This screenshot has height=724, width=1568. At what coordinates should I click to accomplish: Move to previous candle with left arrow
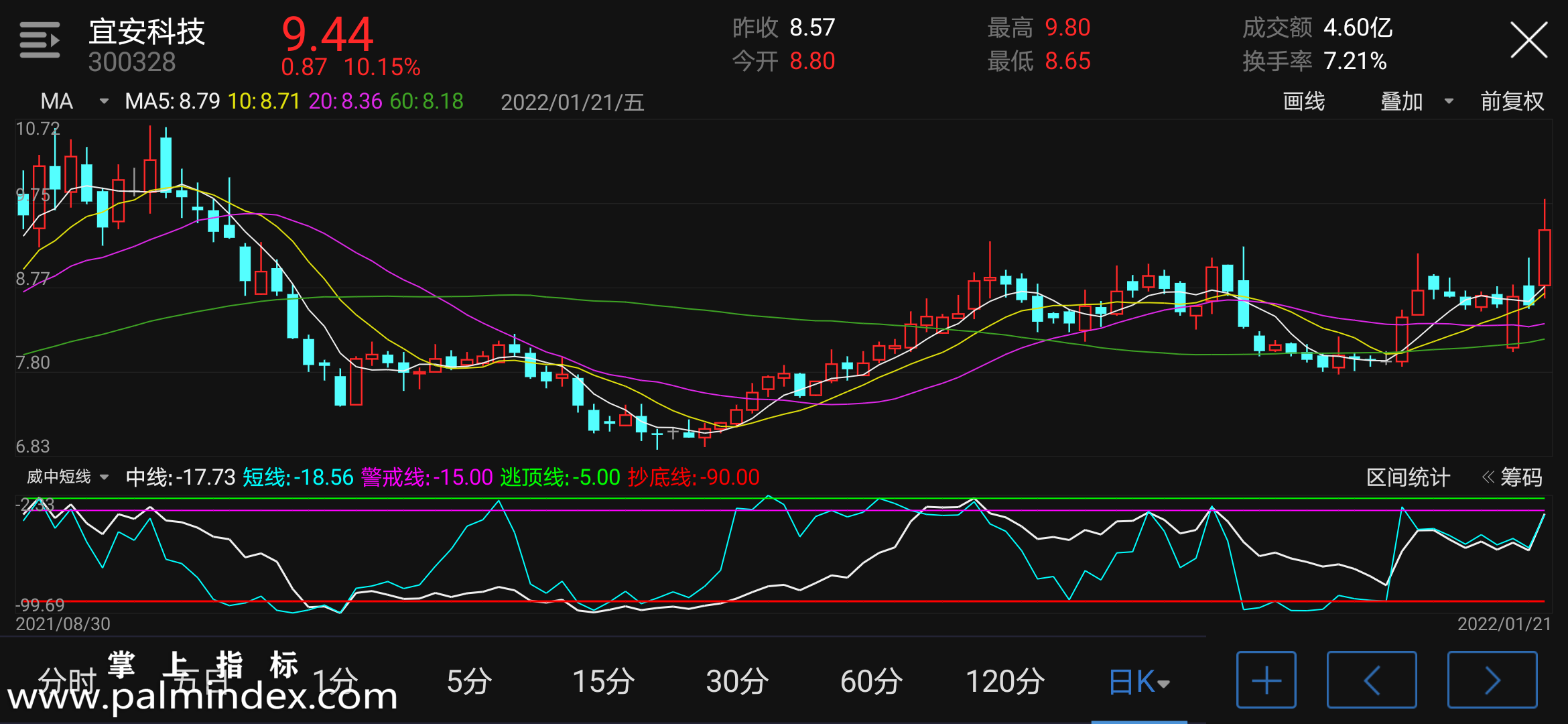click(1372, 680)
